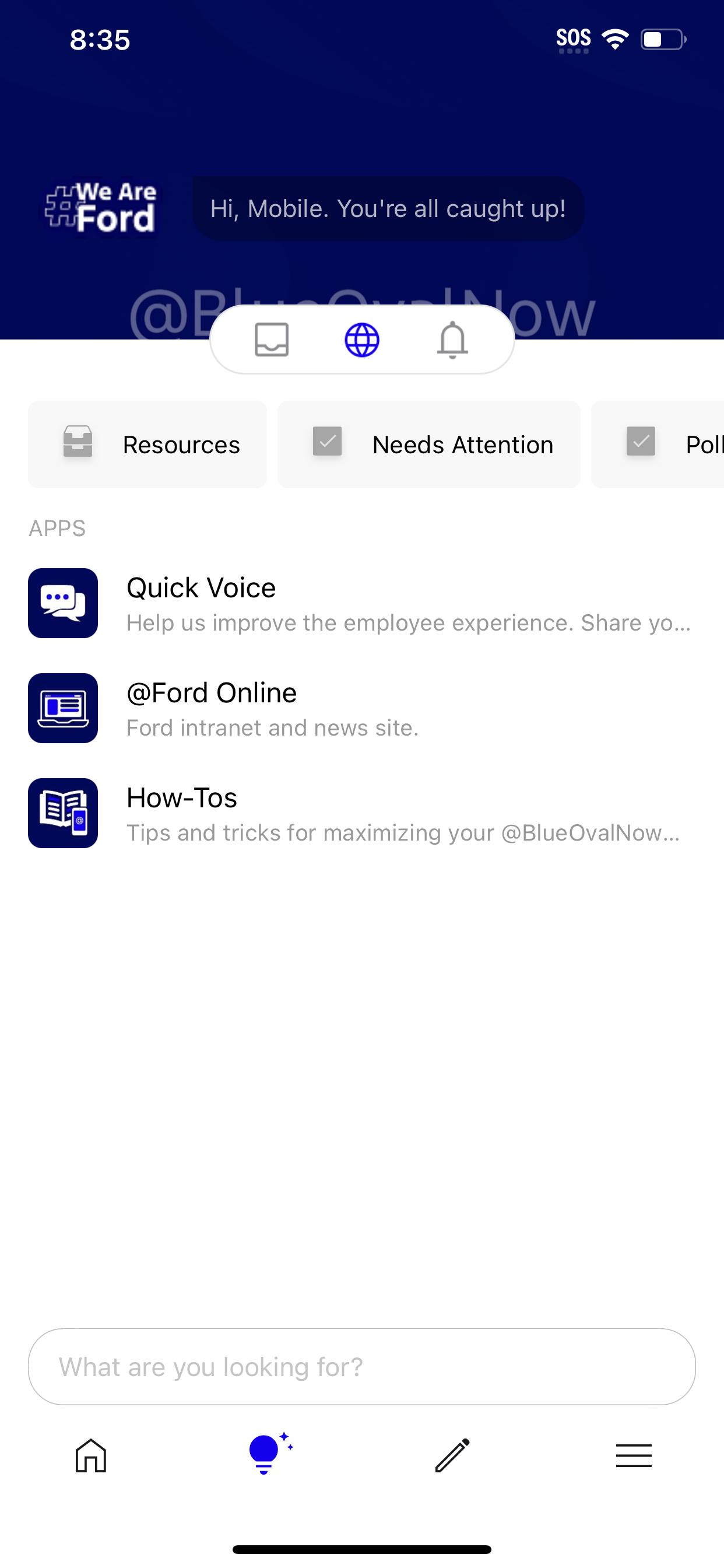Open '@Ford Online' title text
The image size is (724, 1568).
click(x=212, y=692)
